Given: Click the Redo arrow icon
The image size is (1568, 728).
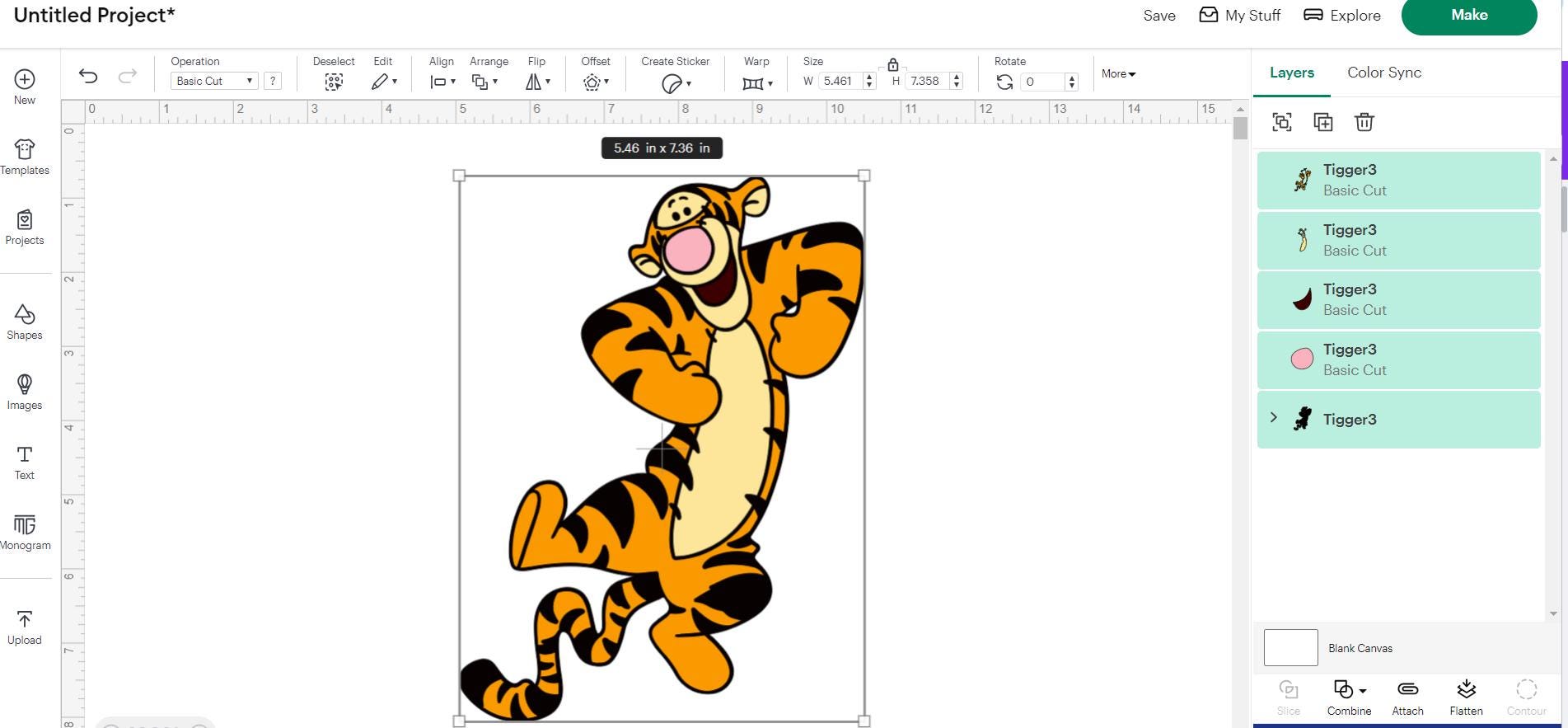Looking at the screenshot, I should pyautogui.click(x=127, y=77).
